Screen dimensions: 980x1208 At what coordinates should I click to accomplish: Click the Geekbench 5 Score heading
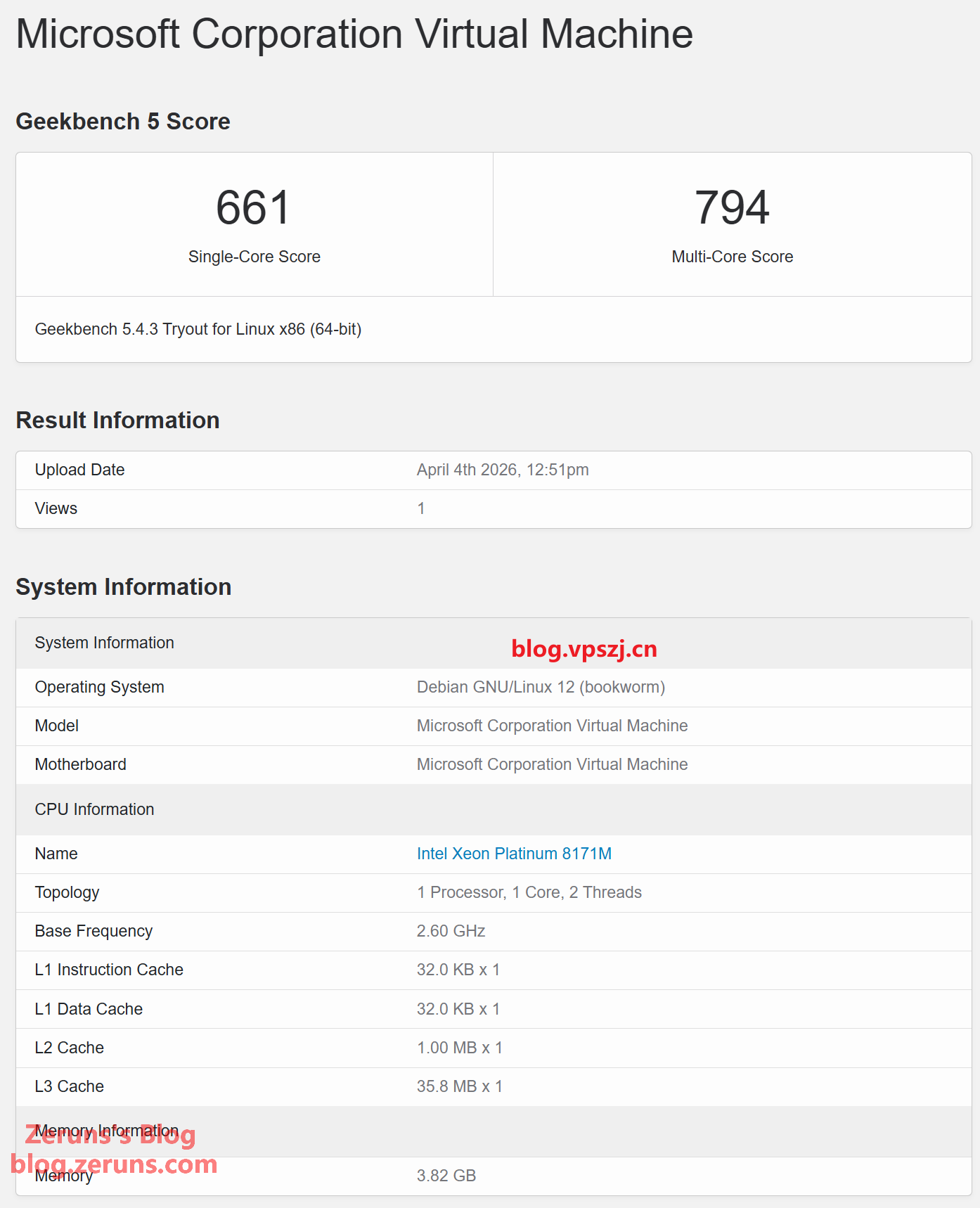[123, 122]
